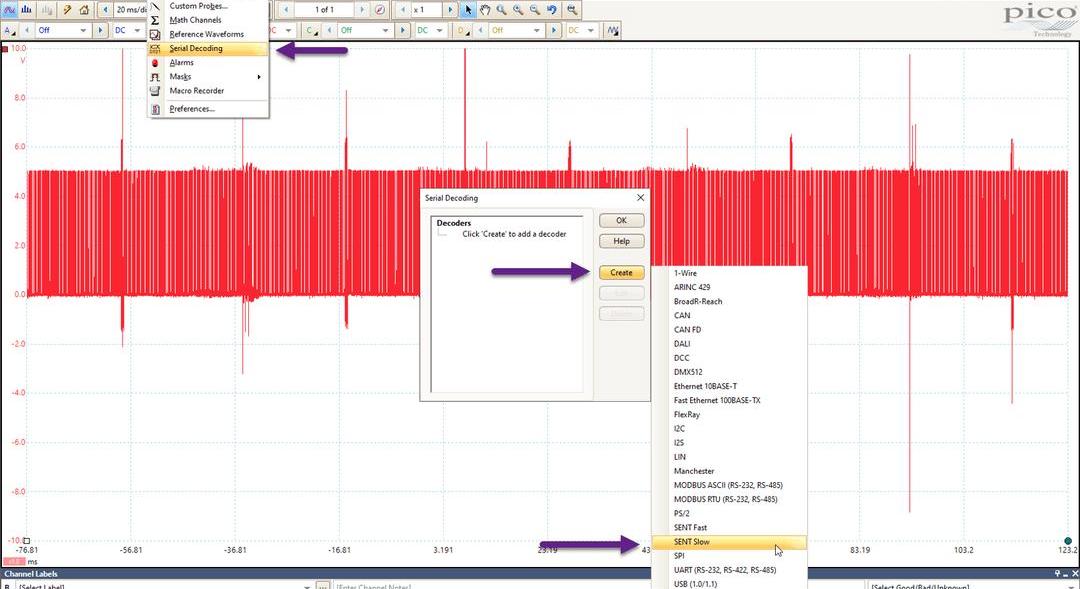The image size is (1080, 589).
Task: Switch to Spectrum mode icon
Action: (27, 10)
